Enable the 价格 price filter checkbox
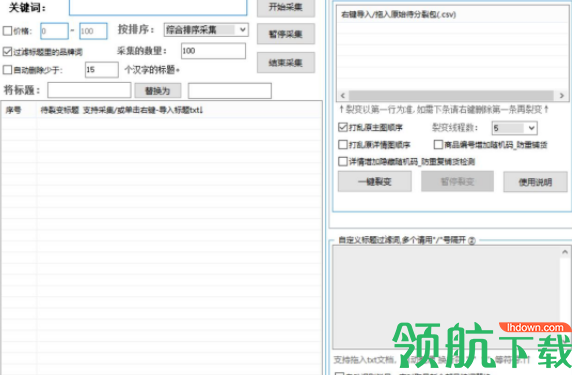 click(x=7, y=31)
